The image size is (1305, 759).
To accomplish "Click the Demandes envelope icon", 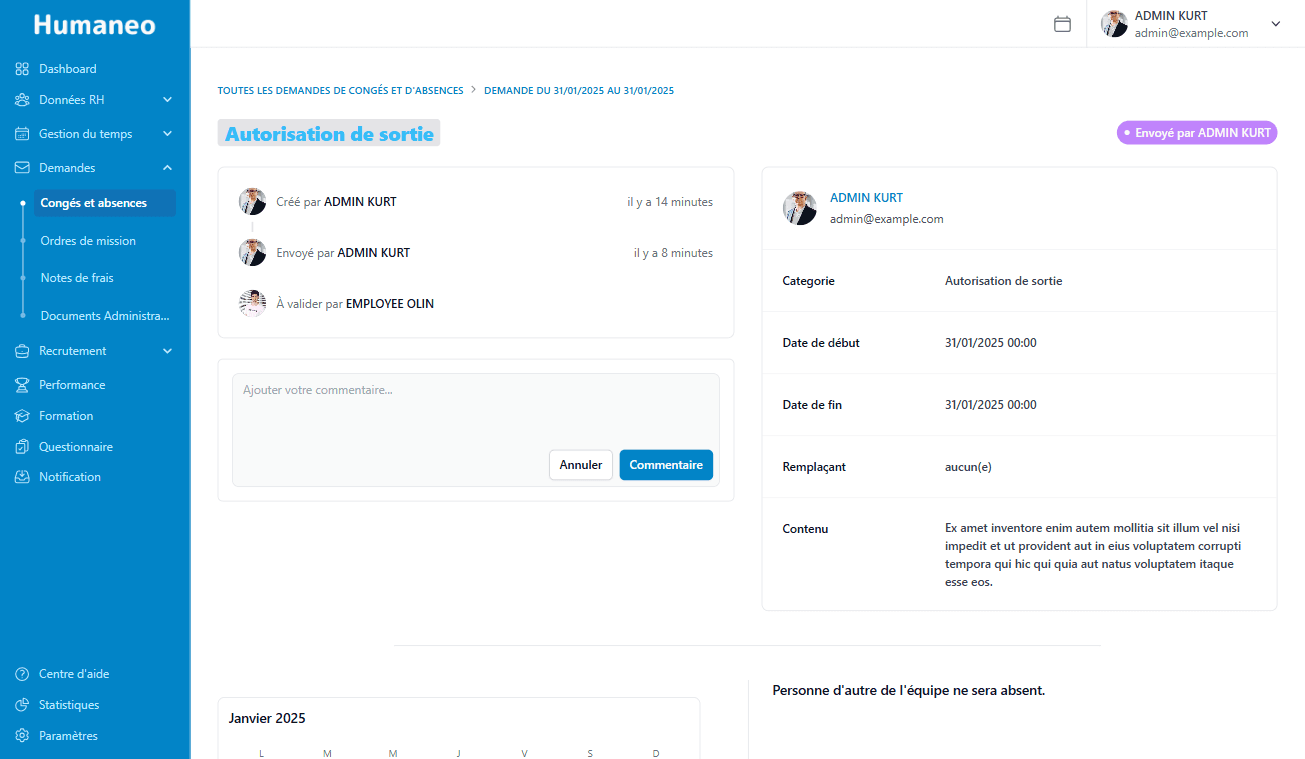I will point(20,167).
